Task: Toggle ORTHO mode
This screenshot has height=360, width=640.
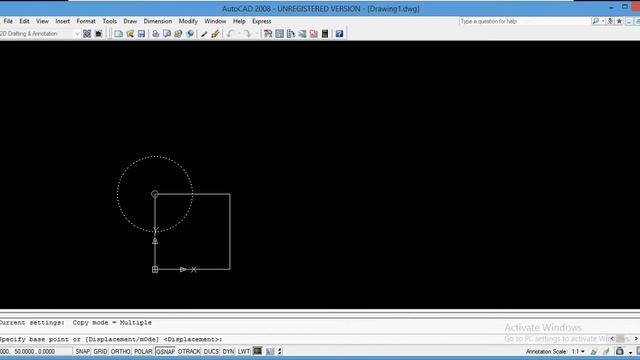Action: click(x=120, y=351)
